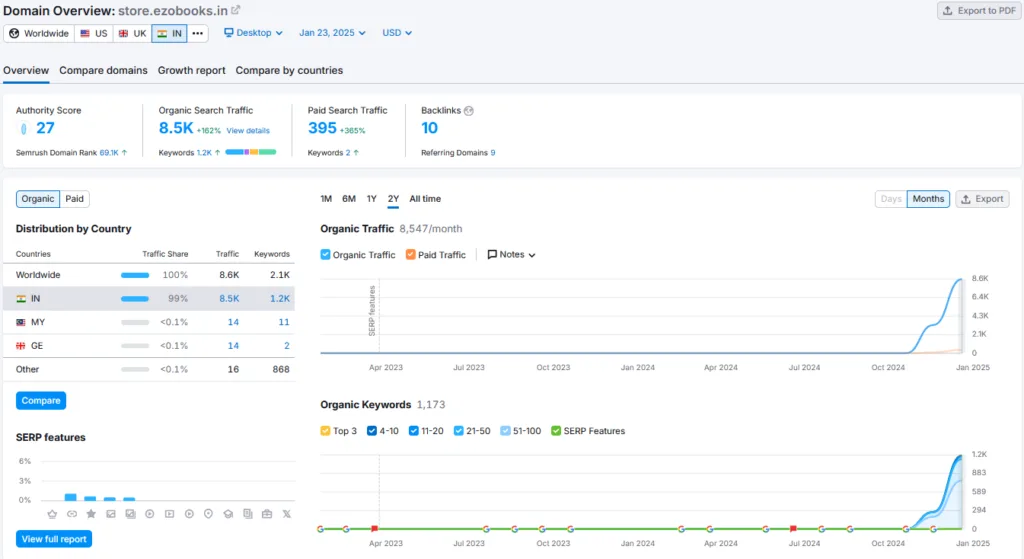This screenshot has height=559, width=1024.
Task: Open the Jan 23, 2025 date dropdown
Action: 332,33
